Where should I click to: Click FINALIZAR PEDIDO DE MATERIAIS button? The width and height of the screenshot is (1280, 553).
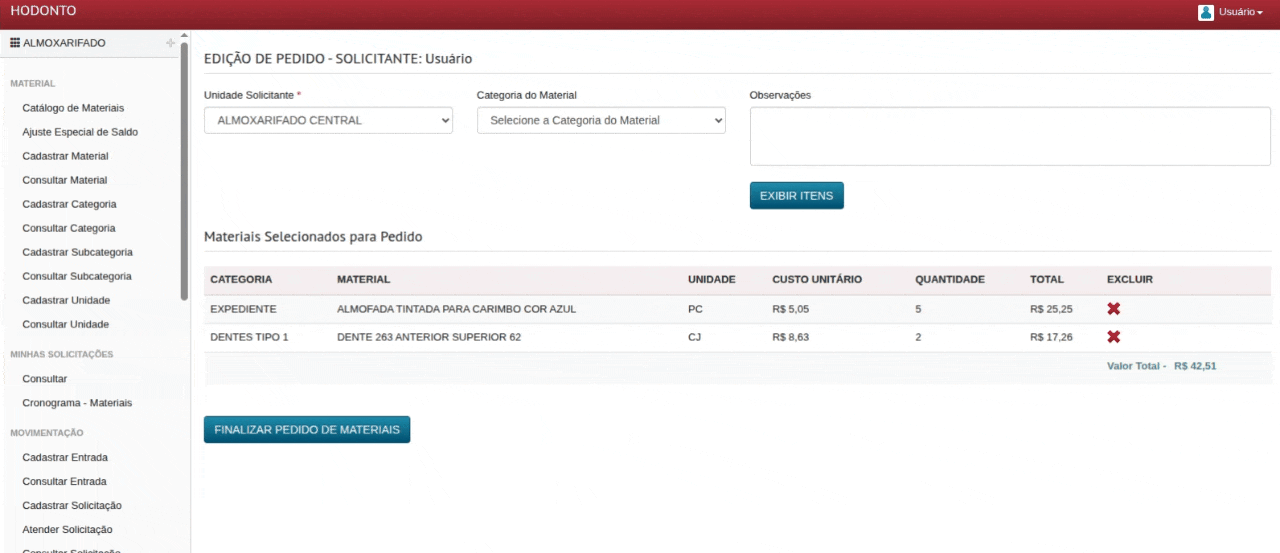tap(307, 429)
